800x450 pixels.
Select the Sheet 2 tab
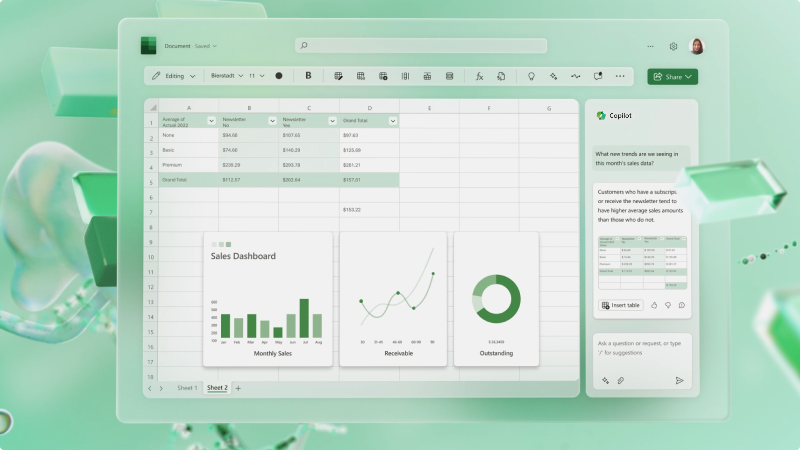point(217,387)
